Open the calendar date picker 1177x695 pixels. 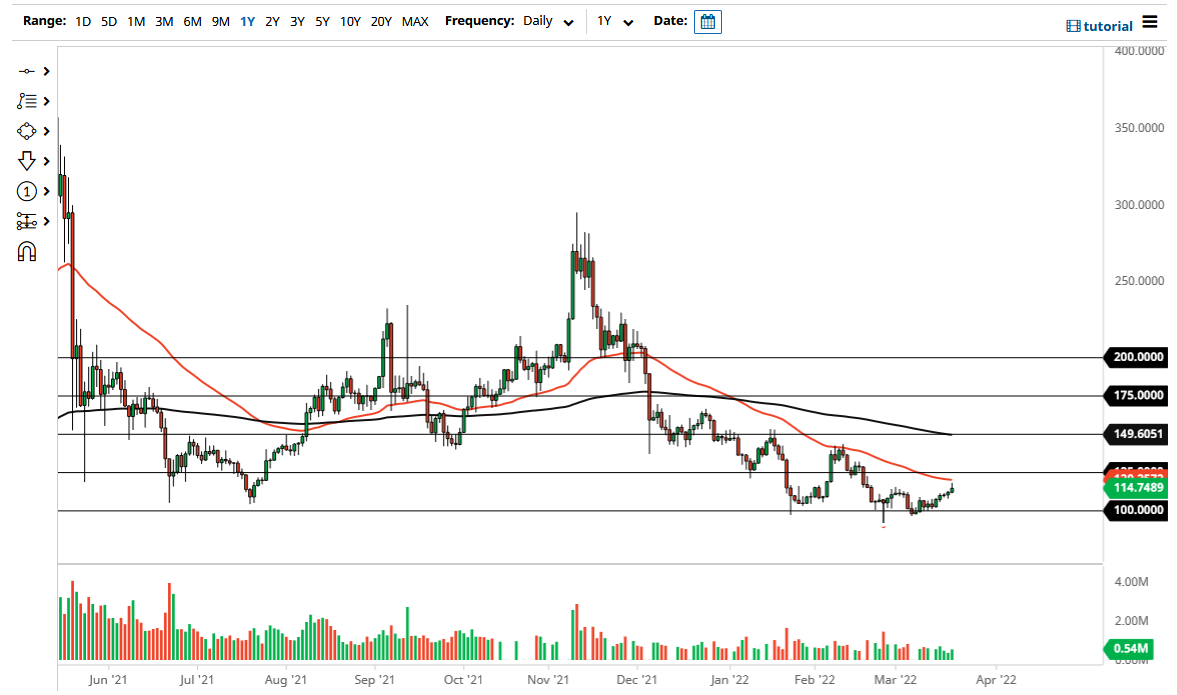tap(707, 20)
